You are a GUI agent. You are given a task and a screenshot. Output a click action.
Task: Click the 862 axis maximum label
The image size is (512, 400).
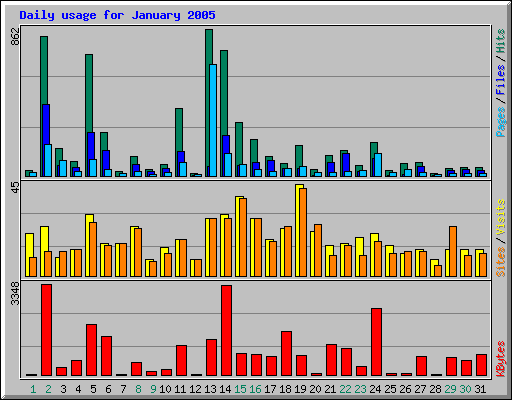[x=15, y=37]
